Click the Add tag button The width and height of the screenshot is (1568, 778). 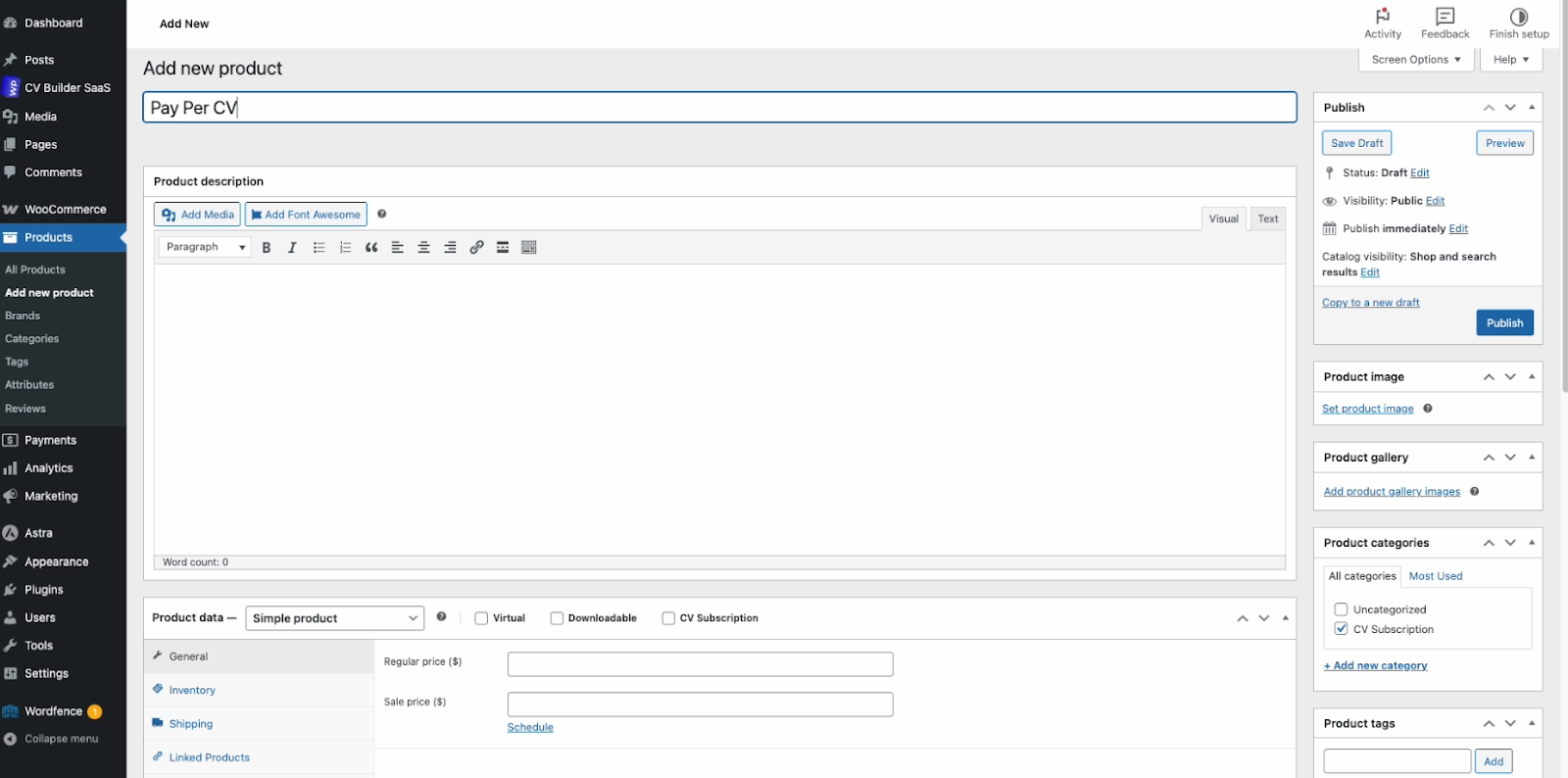1494,761
